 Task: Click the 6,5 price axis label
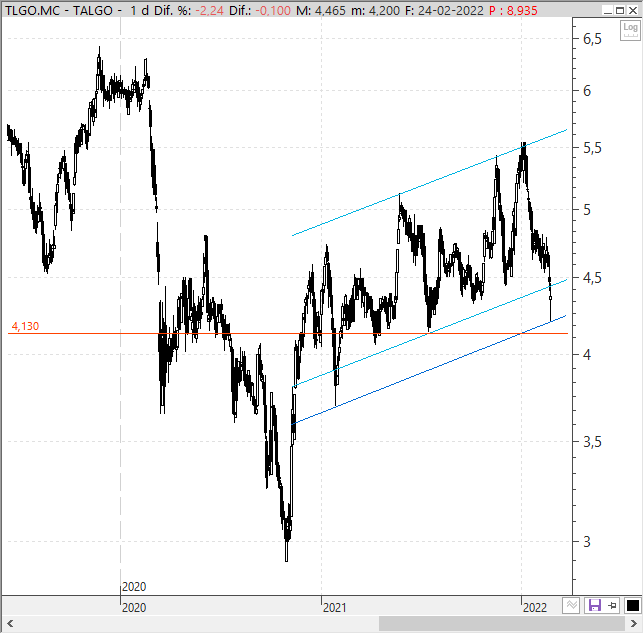[x=592, y=39]
